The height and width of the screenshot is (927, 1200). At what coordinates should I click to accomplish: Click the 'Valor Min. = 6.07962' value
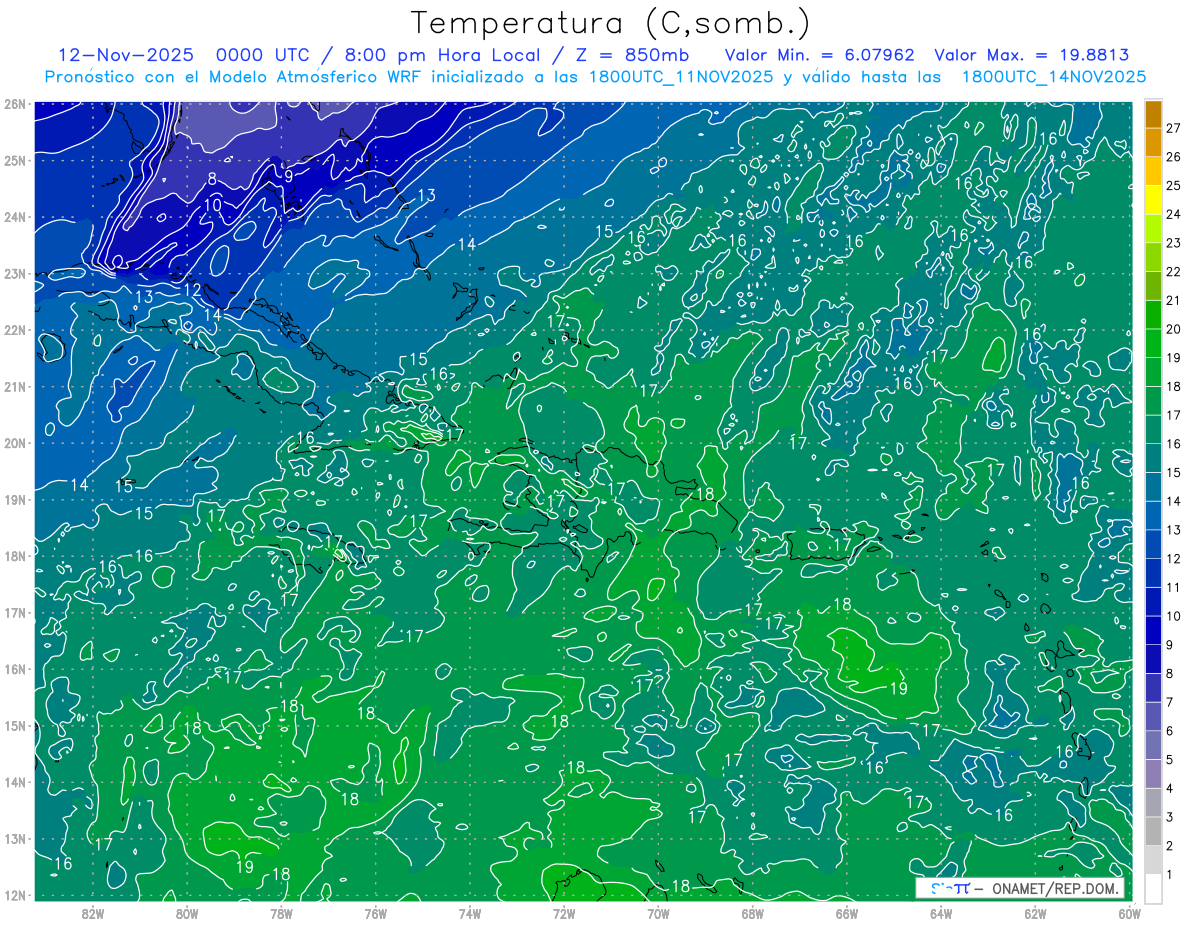click(819, 55)
